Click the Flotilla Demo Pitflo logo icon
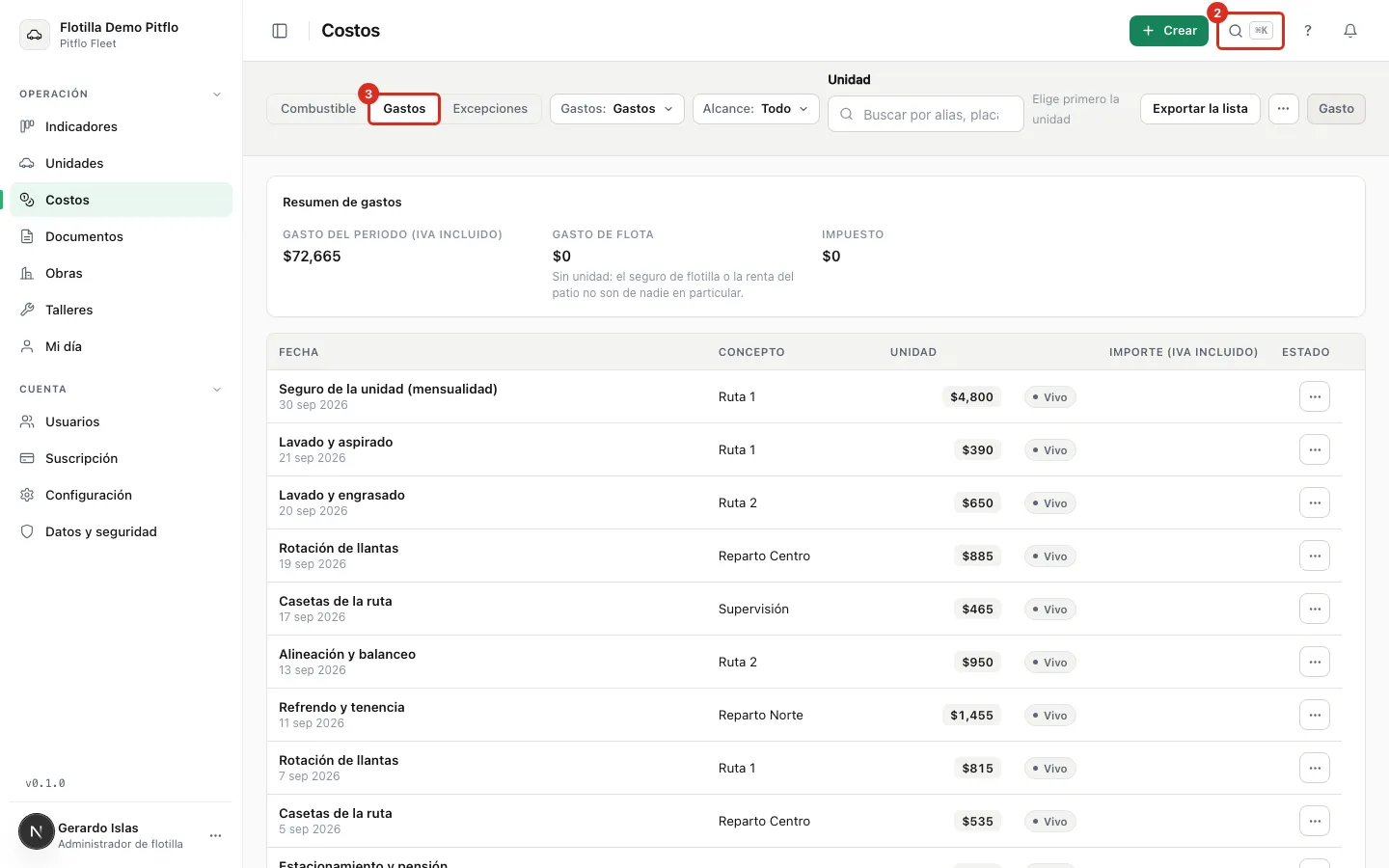 point(35,35)
